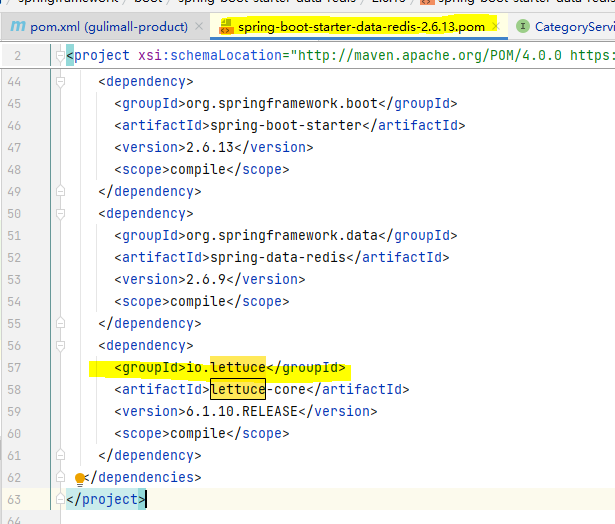Collapse the dependency block at line 56
Viewport: 615px width, 524px height.
click(60, 346)
